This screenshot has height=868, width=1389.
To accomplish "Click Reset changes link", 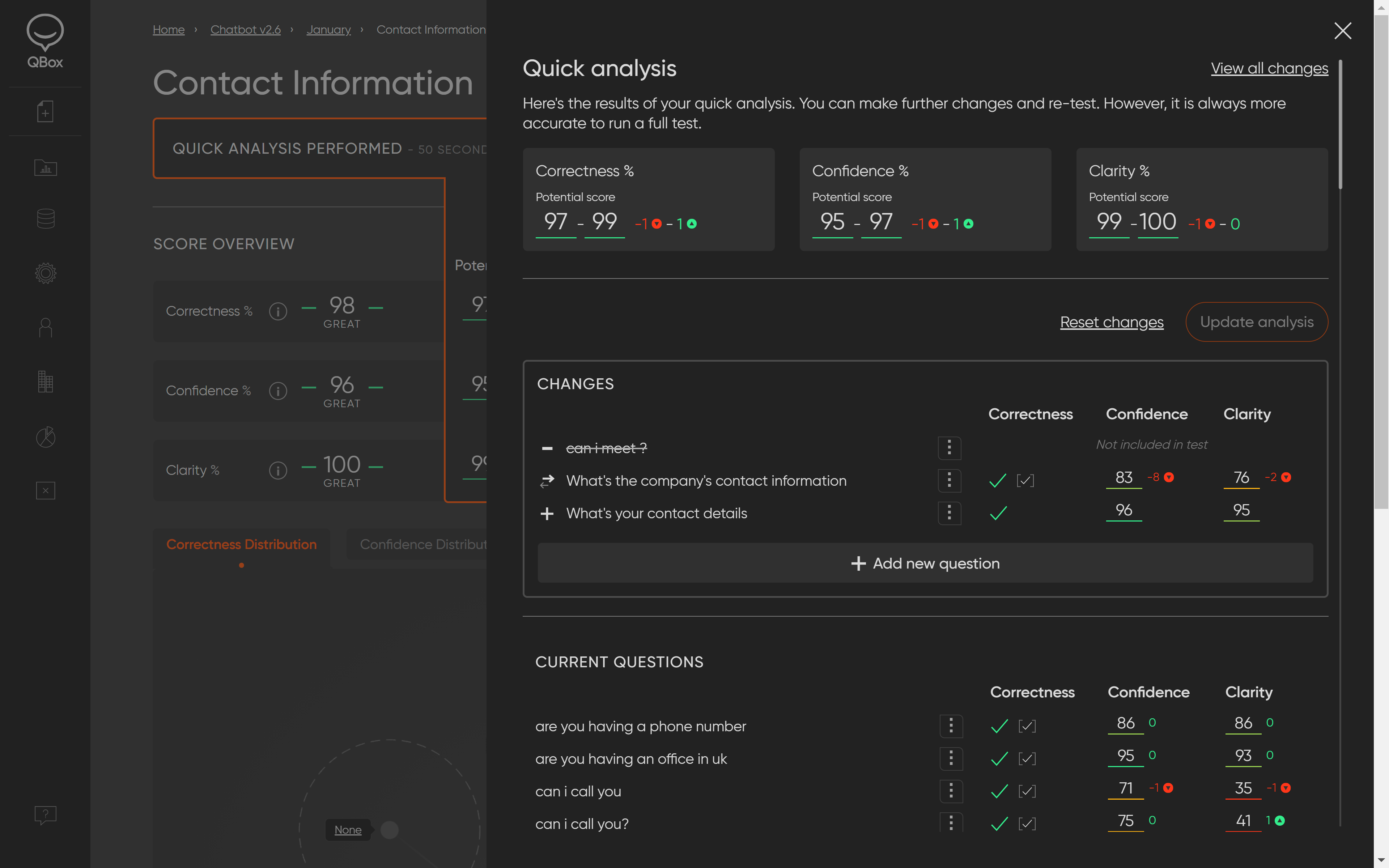I will pos(1112,322).
